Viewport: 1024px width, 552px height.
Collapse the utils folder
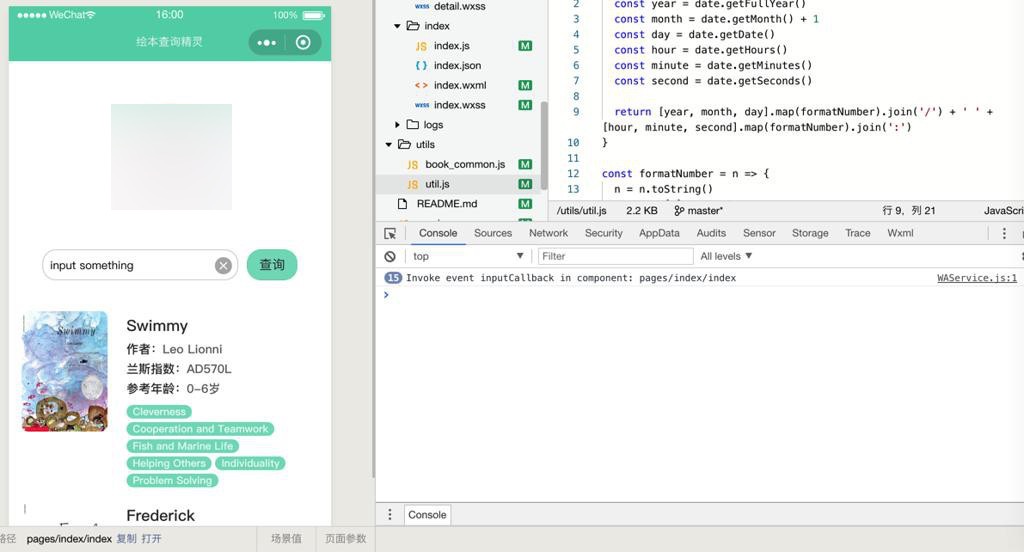(389, 144)
